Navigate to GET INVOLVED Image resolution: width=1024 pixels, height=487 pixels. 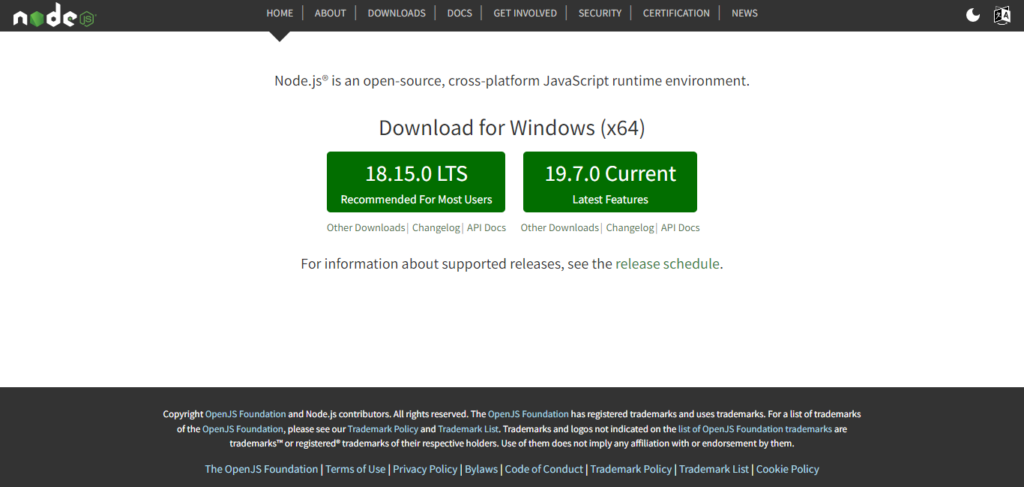coord(525,13)
